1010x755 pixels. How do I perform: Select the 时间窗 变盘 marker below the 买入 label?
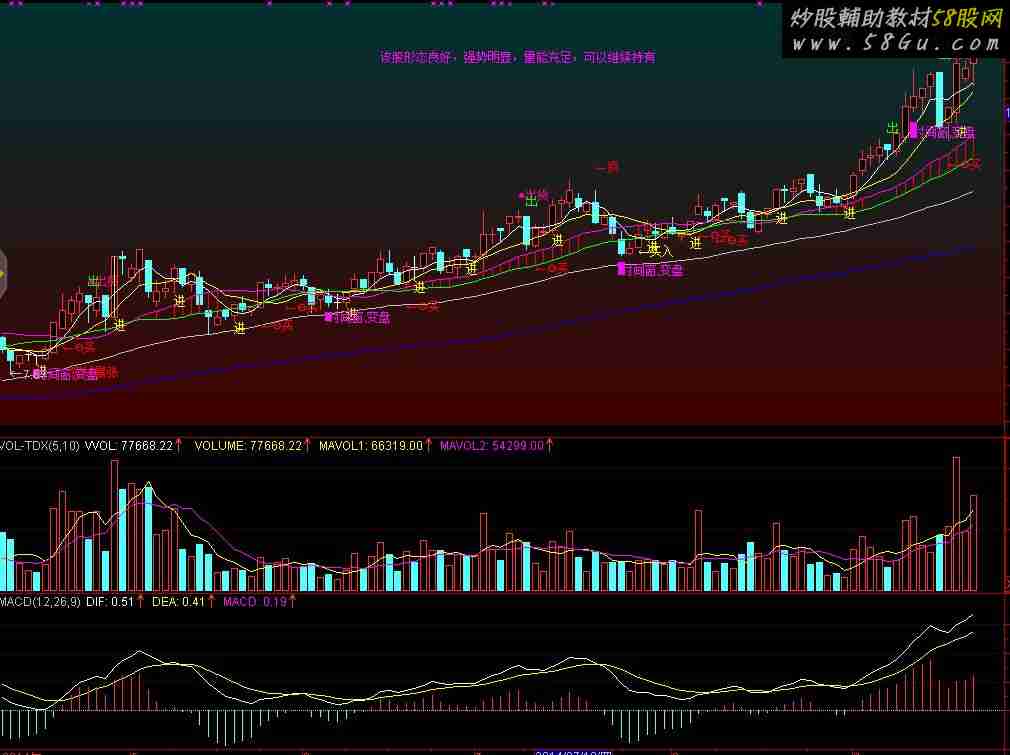coord(651,270)
